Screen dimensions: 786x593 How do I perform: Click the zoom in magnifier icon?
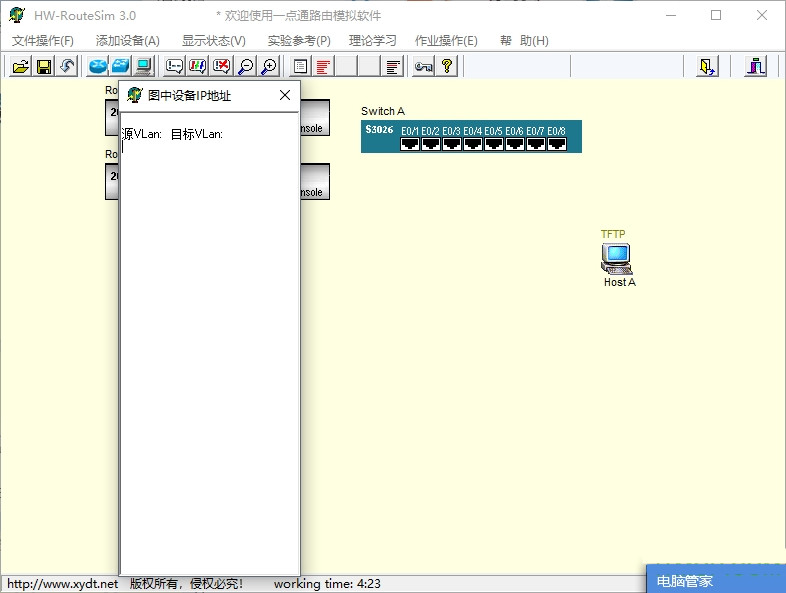[269, 66]
